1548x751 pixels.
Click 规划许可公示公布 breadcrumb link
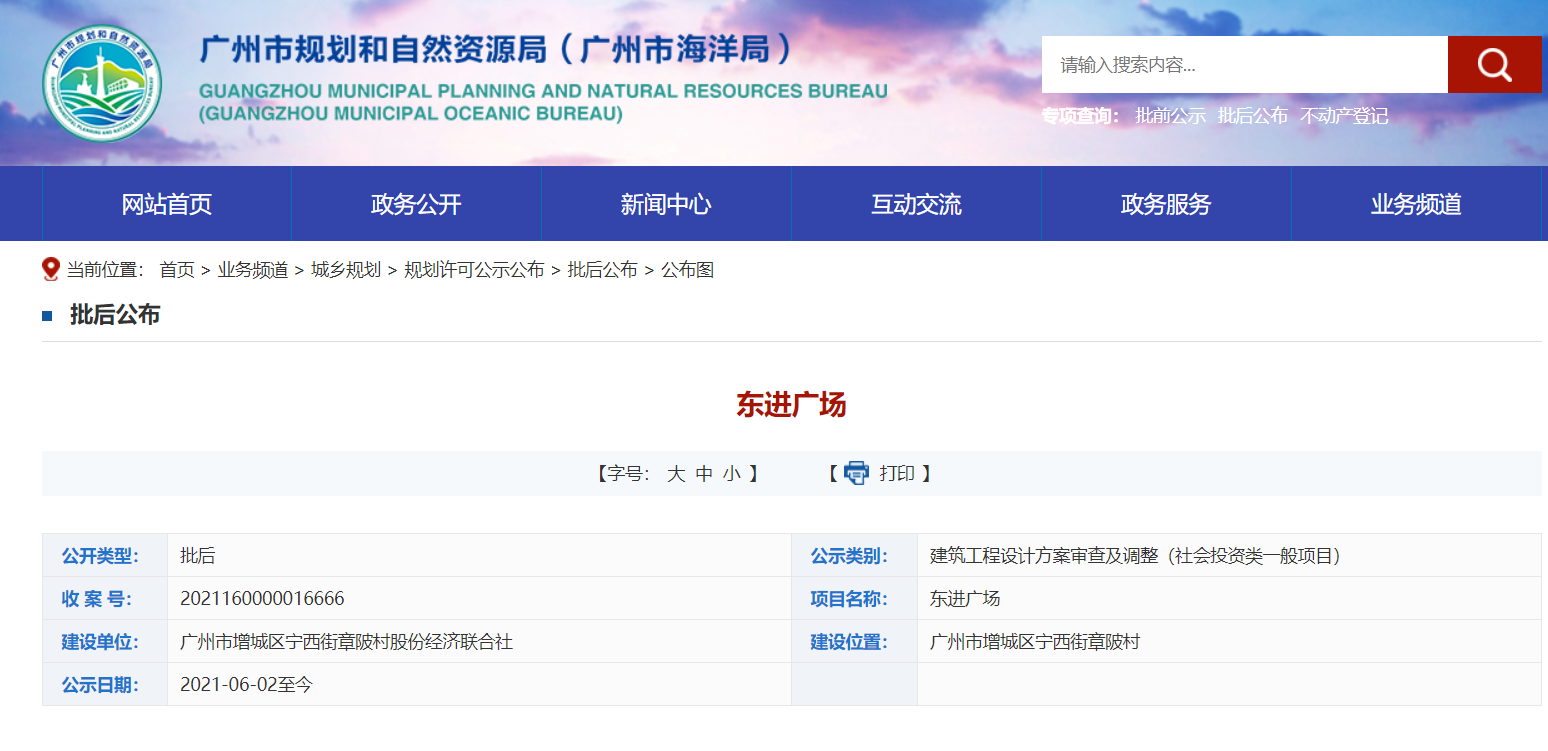[474, 270]
